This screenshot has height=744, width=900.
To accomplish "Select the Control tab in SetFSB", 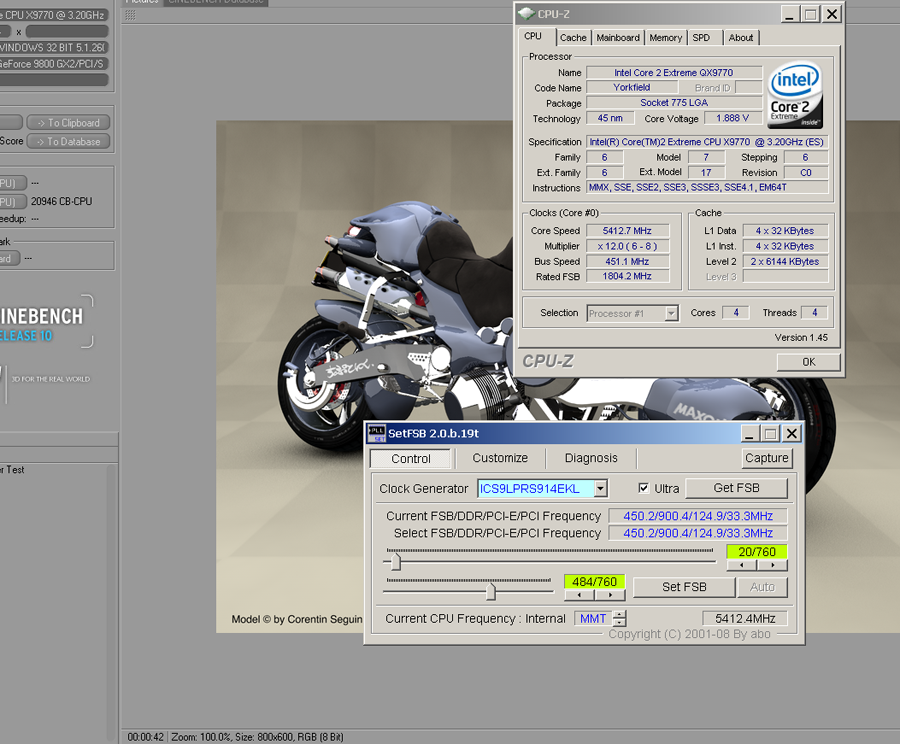I will pyautogui.click(x=411, y=459).
